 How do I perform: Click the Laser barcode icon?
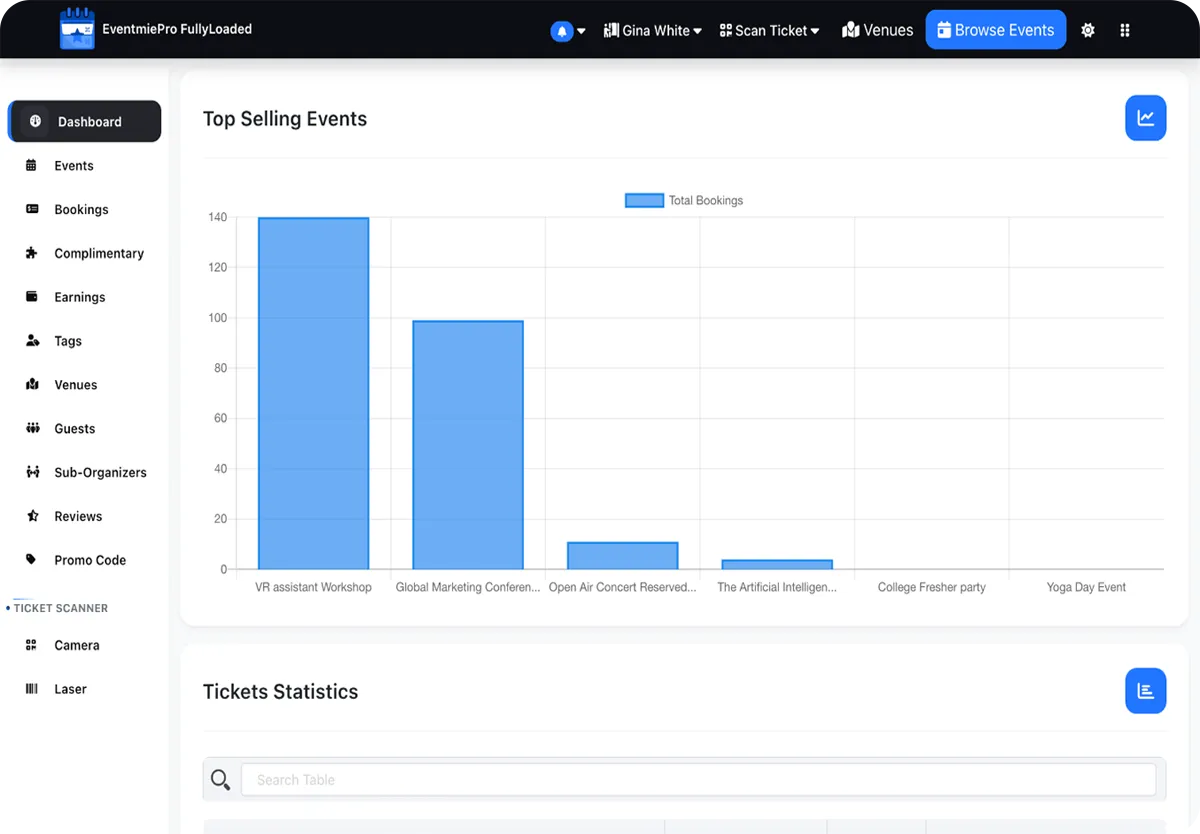coord(32,689)
